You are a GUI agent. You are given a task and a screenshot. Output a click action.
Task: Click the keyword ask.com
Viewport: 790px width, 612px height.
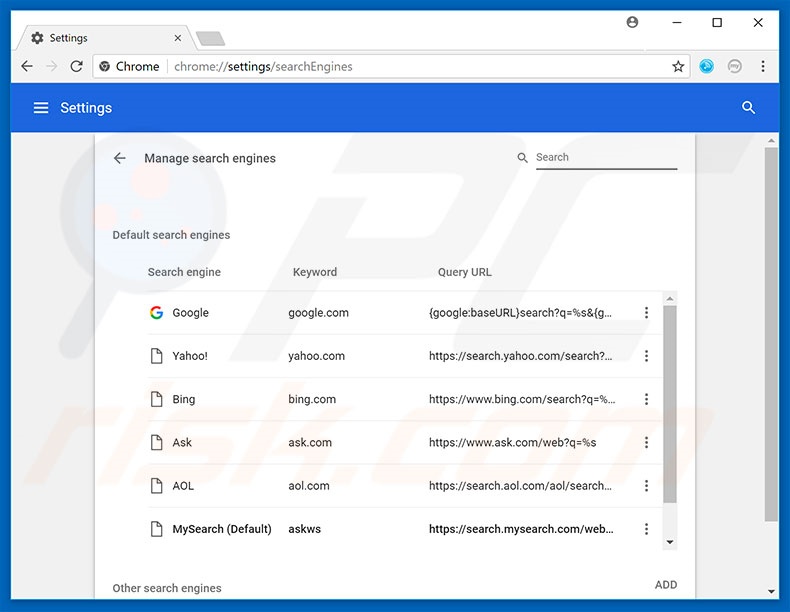[x=310, y=443]
